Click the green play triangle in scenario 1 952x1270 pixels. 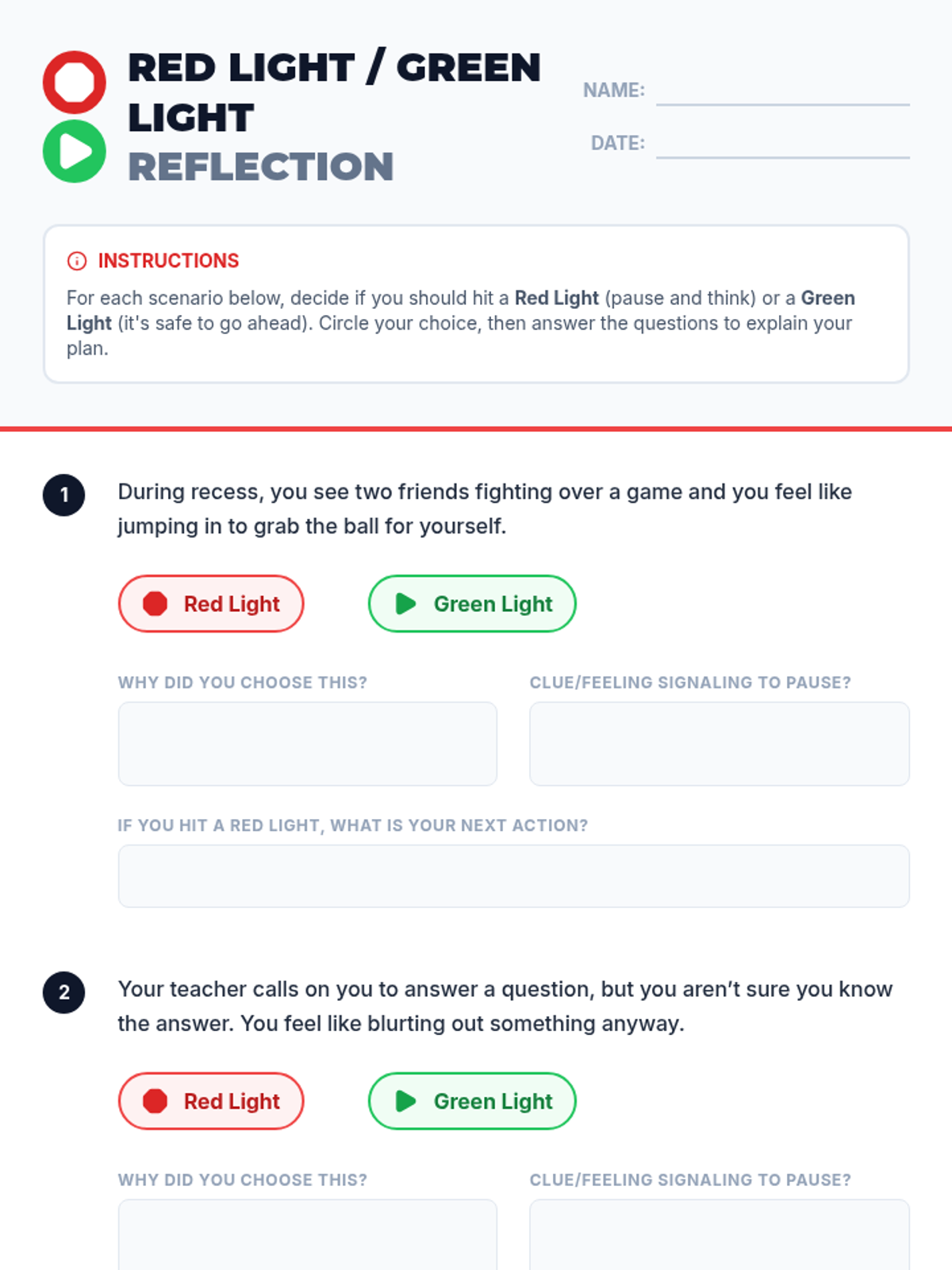[x=406, y=604]
